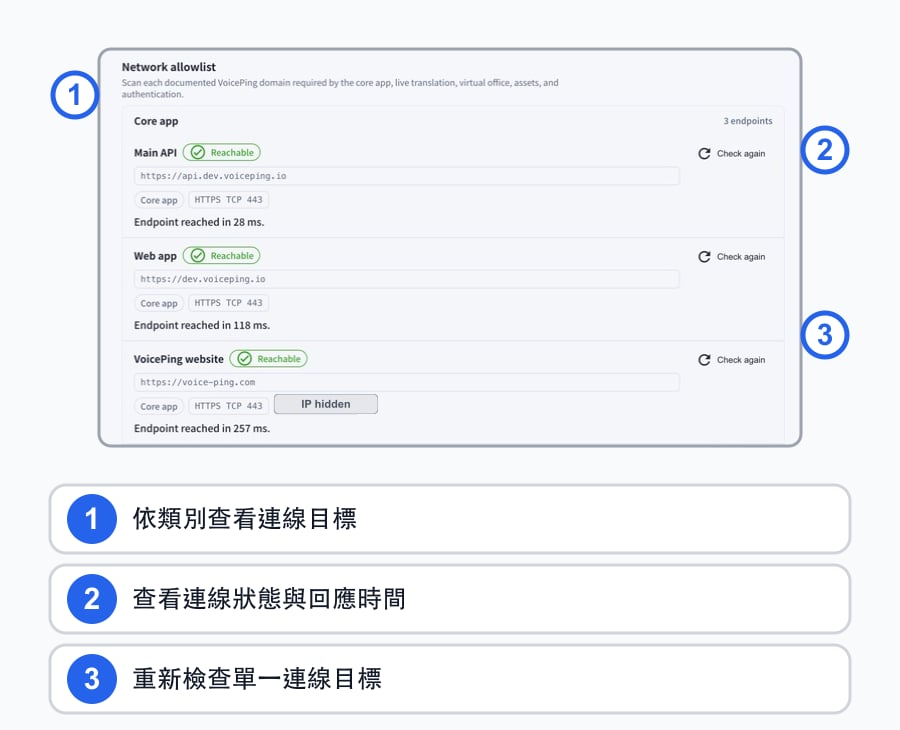This screenshot has width=900, height=730.
Task: Click the Core app tag under Main API
Action: tap(159, 200)
